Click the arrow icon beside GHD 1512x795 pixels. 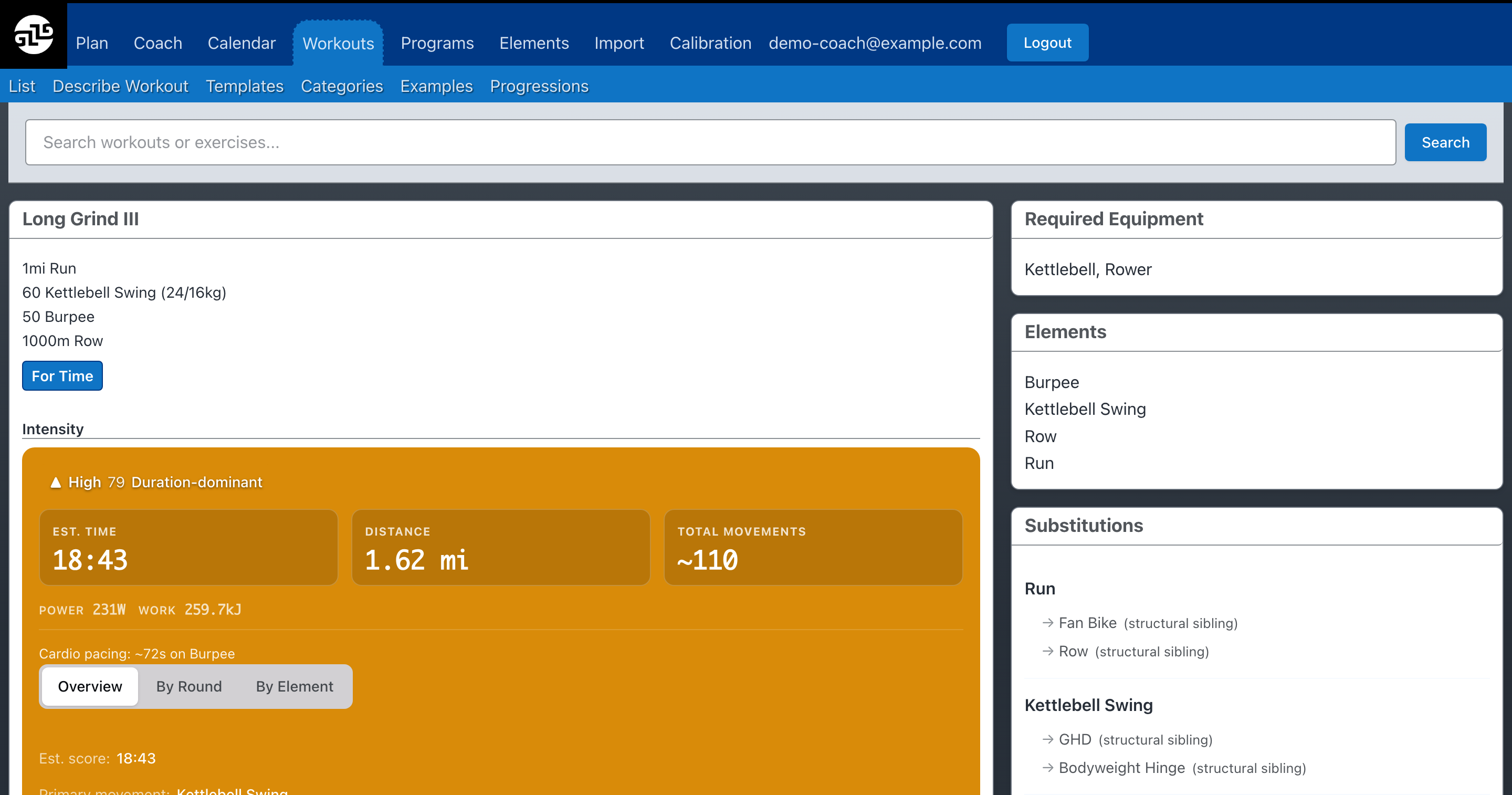(1048, 739)
